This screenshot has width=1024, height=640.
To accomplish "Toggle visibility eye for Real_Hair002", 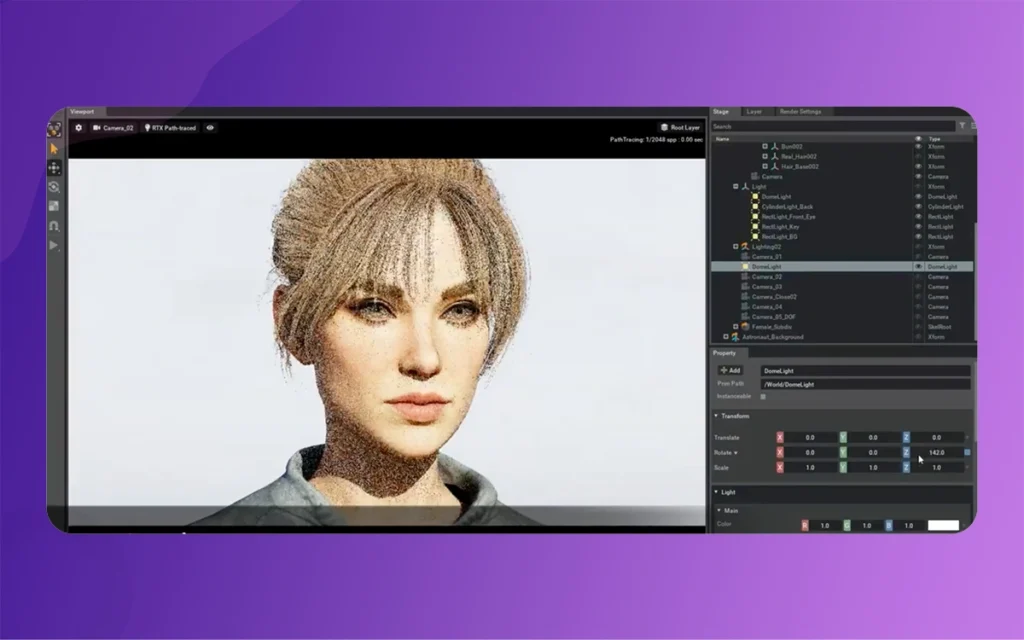I will click(918, 157).
